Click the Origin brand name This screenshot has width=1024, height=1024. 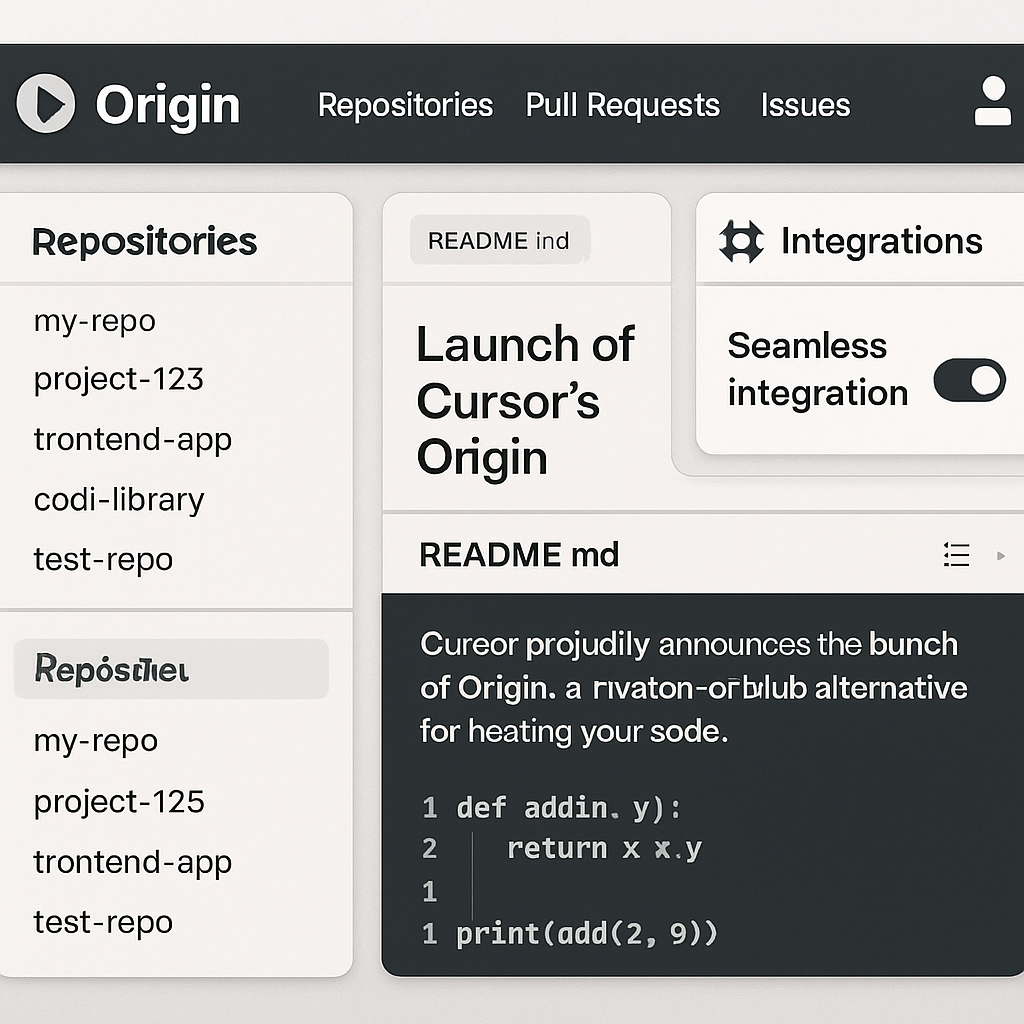[168, 104]
